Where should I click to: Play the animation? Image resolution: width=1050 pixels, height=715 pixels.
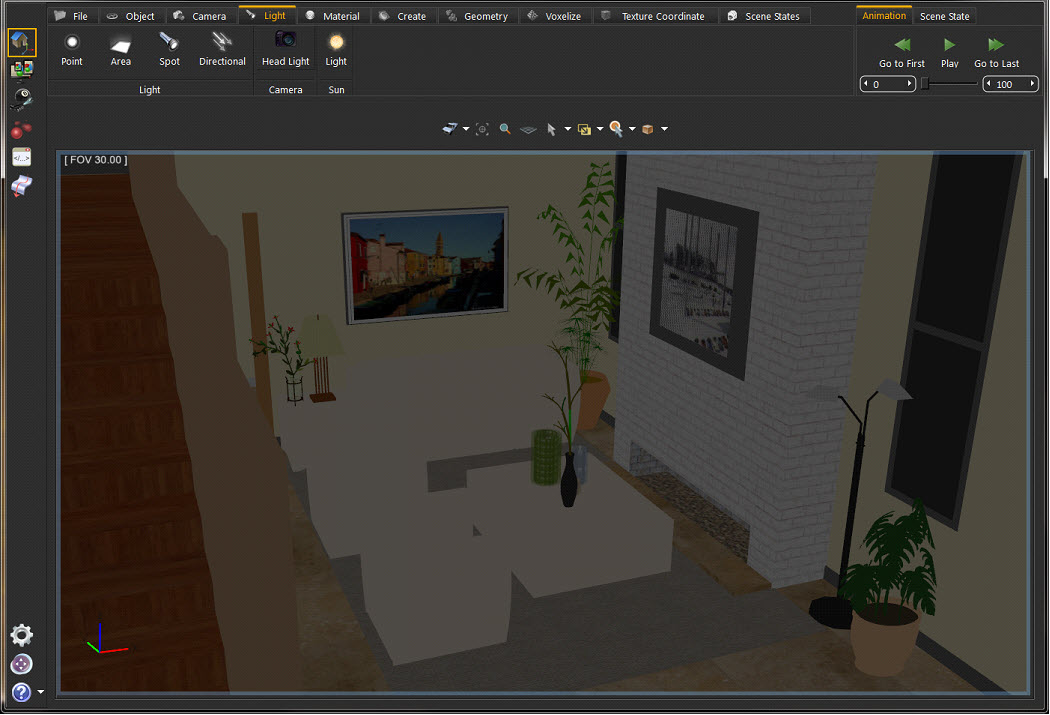pos(950,52)
